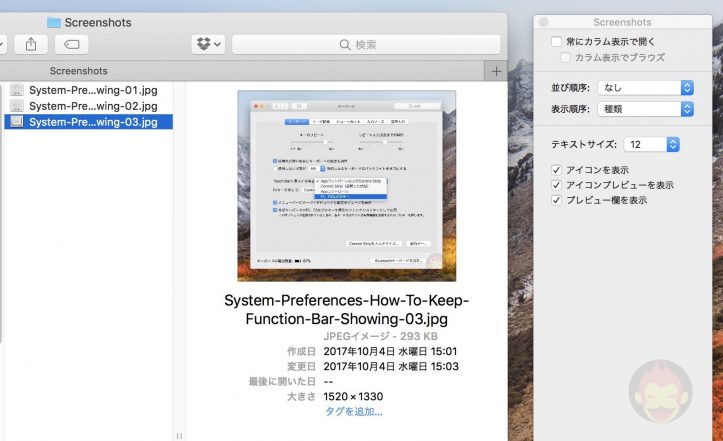Click the file icon of wing-03.jpg
This screenshot has width=723, height=441.
point(17,121)
